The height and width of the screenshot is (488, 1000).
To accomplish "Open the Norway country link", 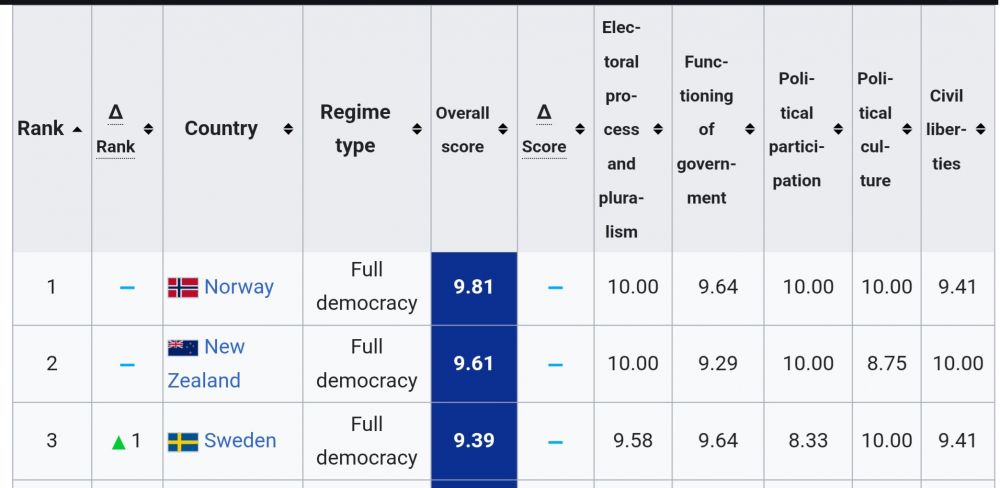I will click(x=238, y=287).
